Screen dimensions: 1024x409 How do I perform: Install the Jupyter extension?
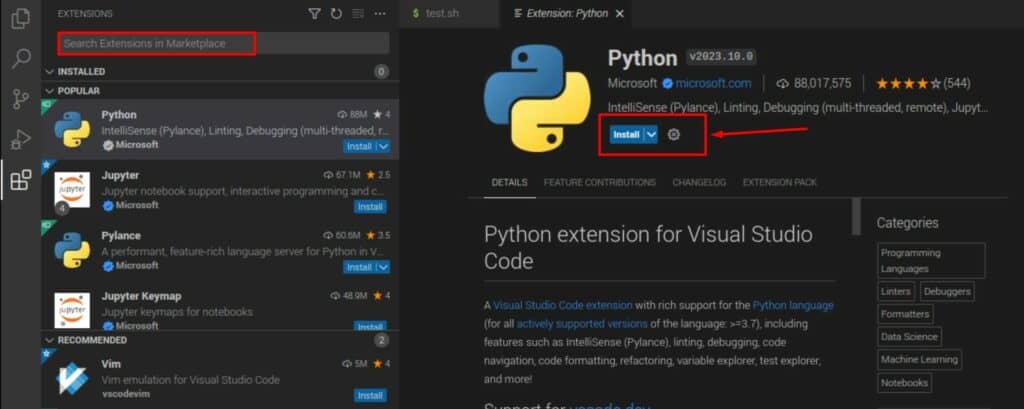click(x=370, y=206)
